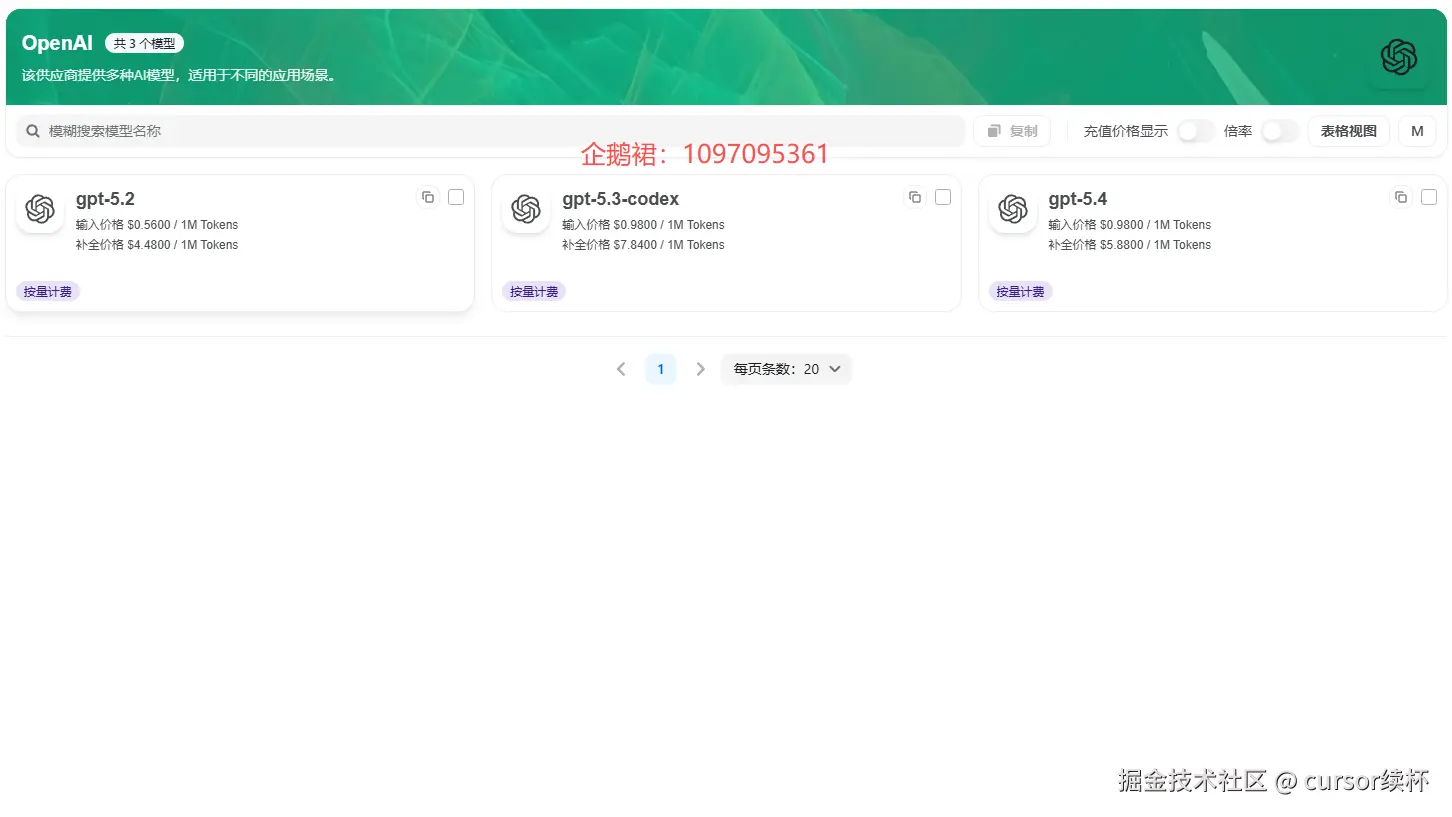The width and height of the screenshot is (1452, 817).
Task: Select page 1 in the pagination
Action: (x=660, y=369)
